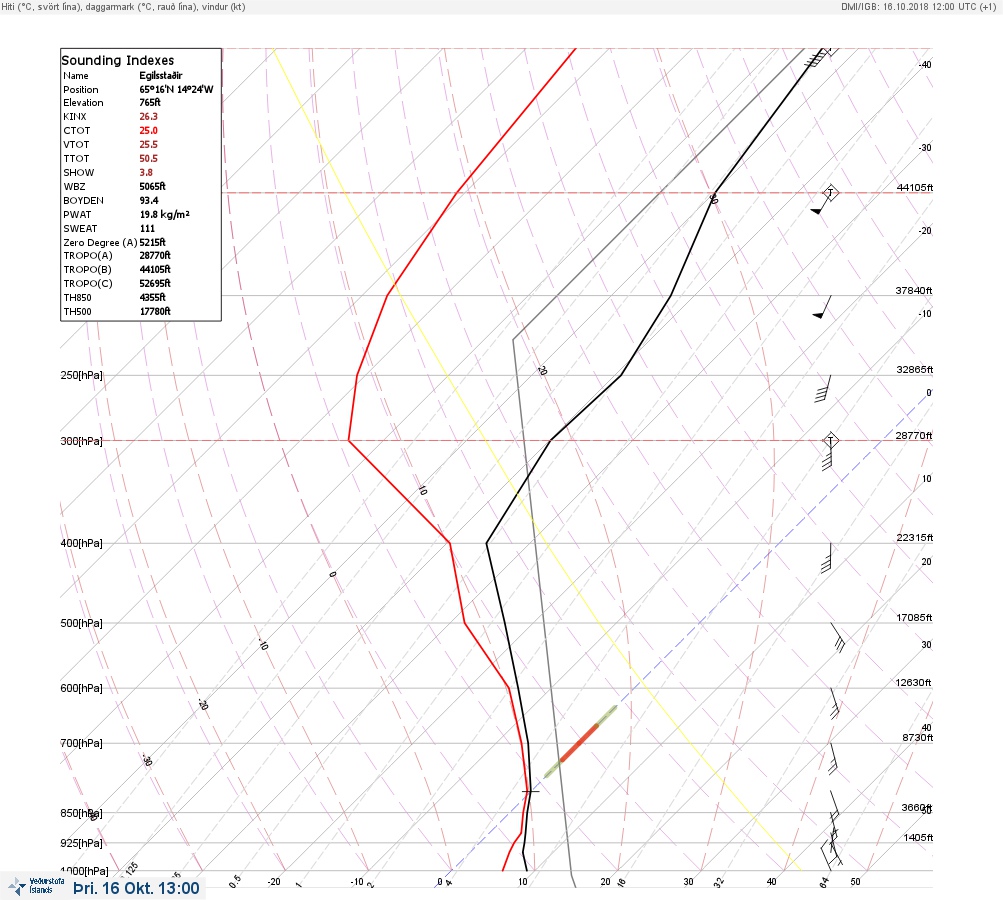The width and height of the screenshot is (1003, 900).
Task: Click the TROPO(C) value 52695ft
Action: click(x=155, y=283)
